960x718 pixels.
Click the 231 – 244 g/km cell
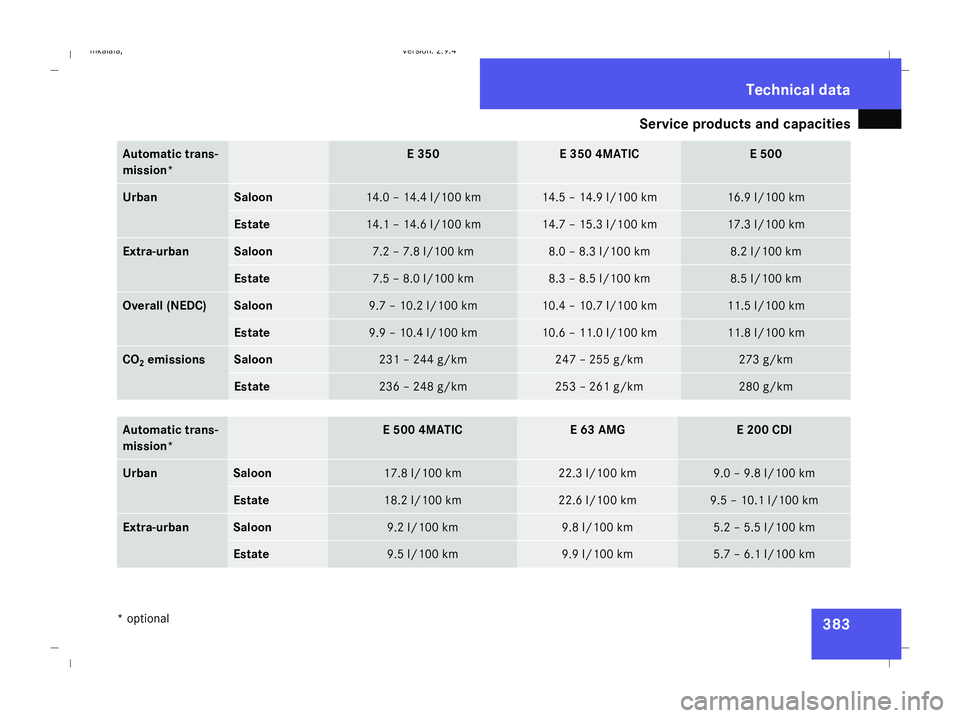tap(423, 359)
